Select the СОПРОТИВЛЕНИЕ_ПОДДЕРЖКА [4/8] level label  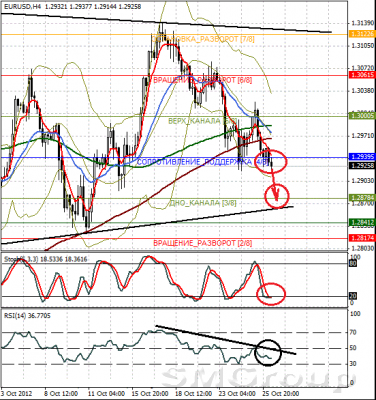tap(203, 162)
